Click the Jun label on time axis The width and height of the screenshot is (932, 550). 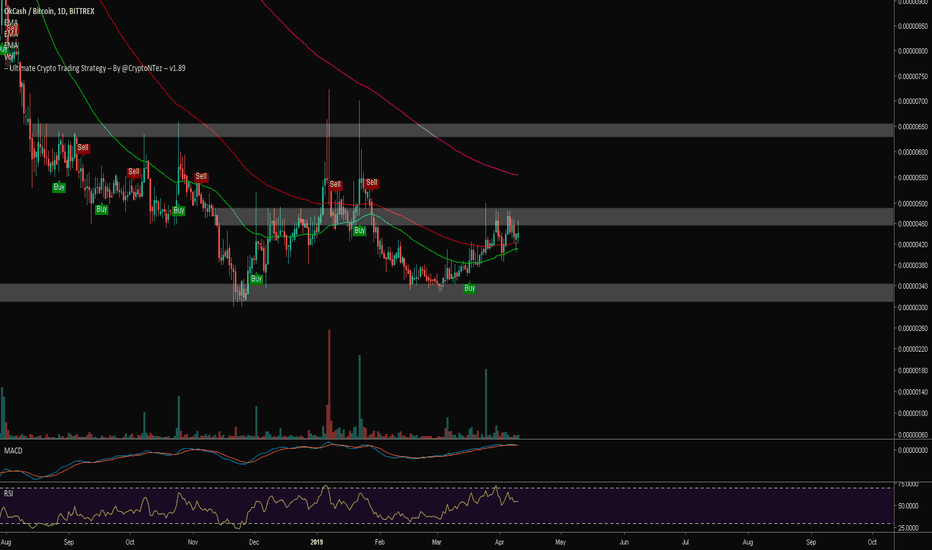click(624, 542)
